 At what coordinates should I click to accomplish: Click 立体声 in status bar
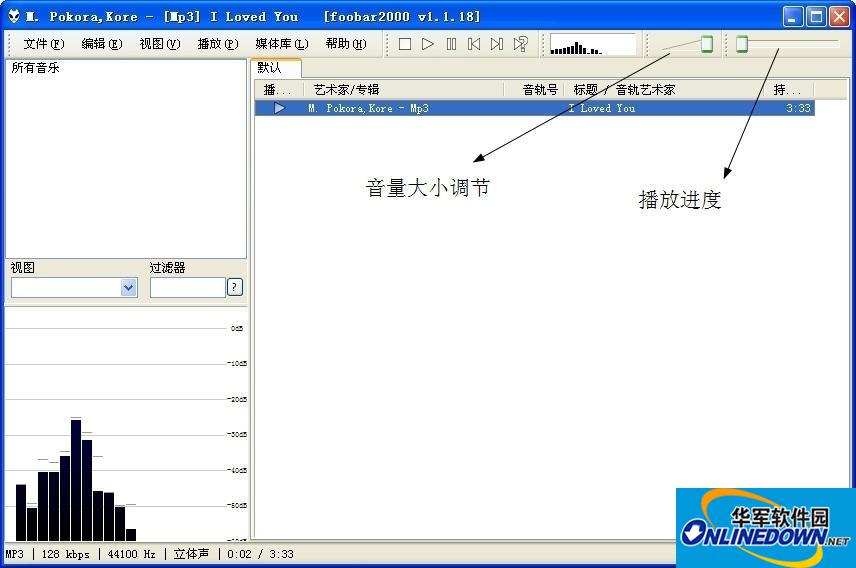pyautogui.click(x=191, y=554)
